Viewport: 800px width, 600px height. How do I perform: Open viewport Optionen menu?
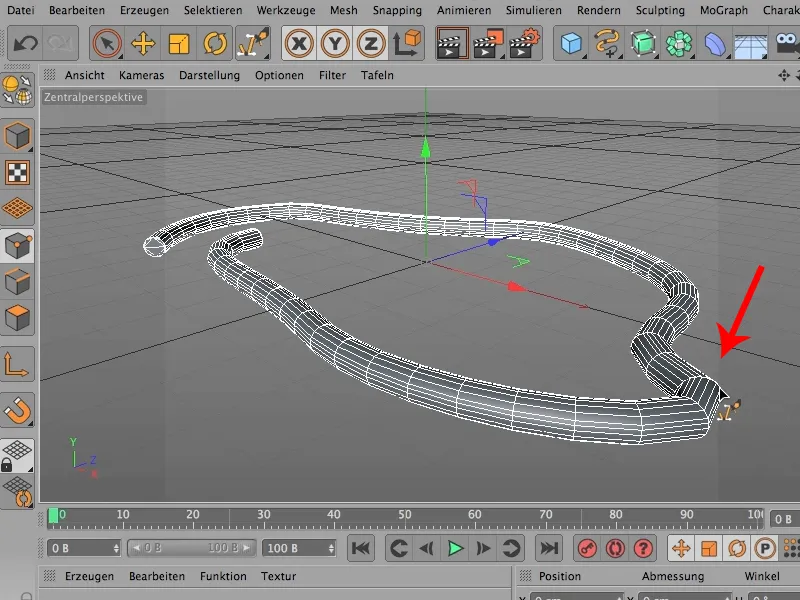coord(279,76)
